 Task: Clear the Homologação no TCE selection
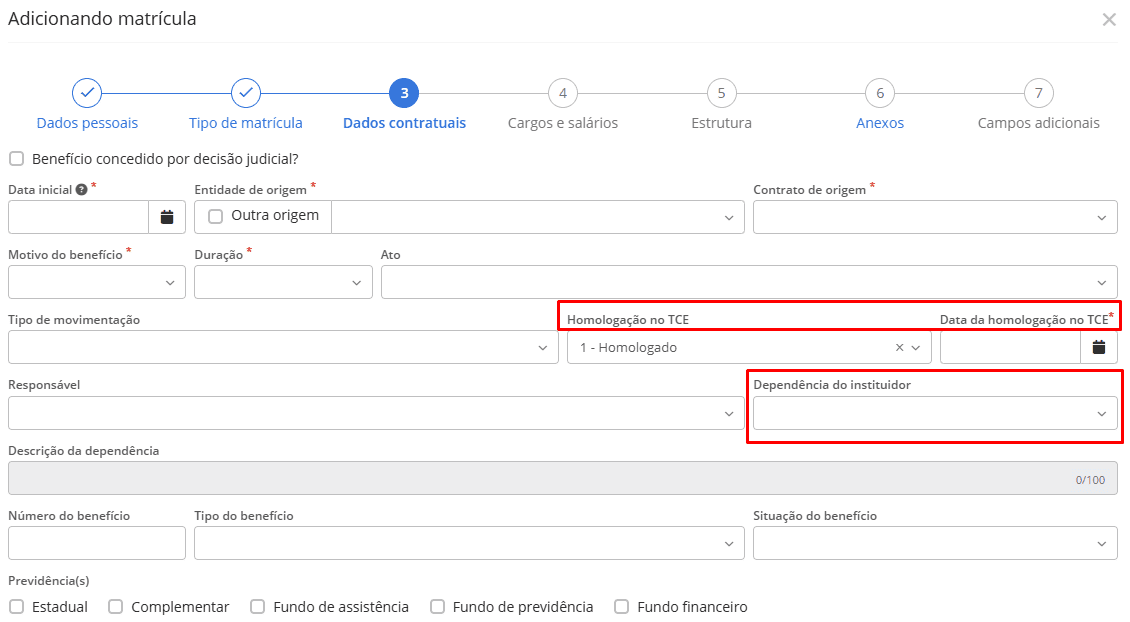[899, 346]
